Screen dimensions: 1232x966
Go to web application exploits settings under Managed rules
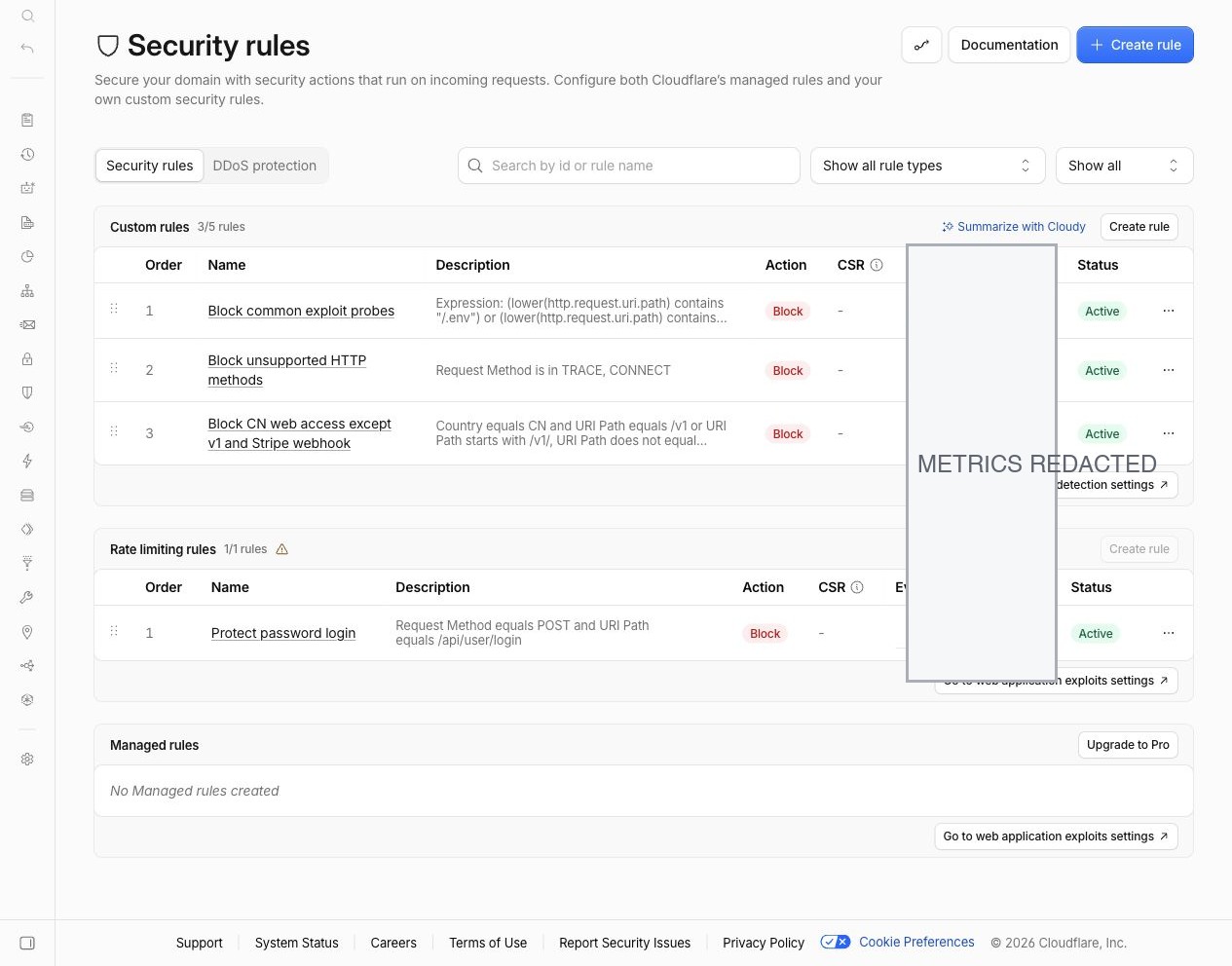pyautogui.click(x=1056, y=836)
